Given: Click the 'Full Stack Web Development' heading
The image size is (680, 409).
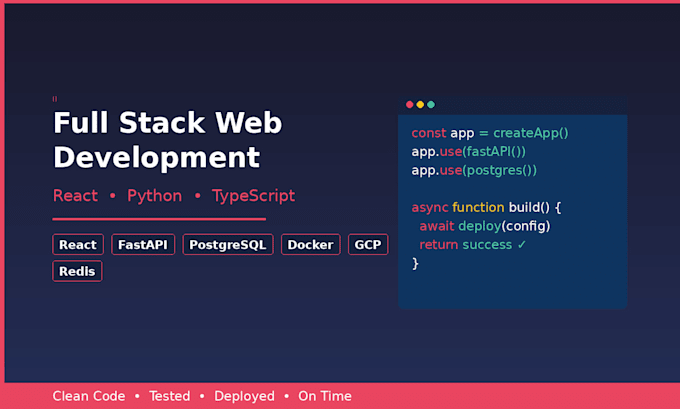Looking at the screenshot, I should [x=167, y=140].
